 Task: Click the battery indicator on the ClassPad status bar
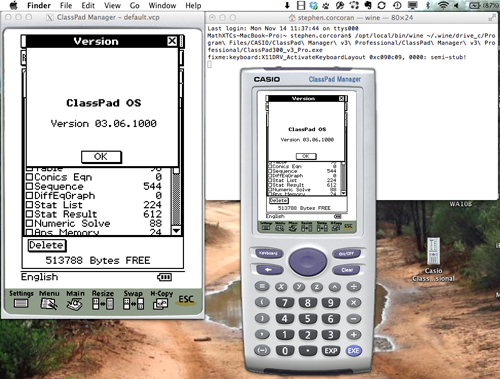164,277
